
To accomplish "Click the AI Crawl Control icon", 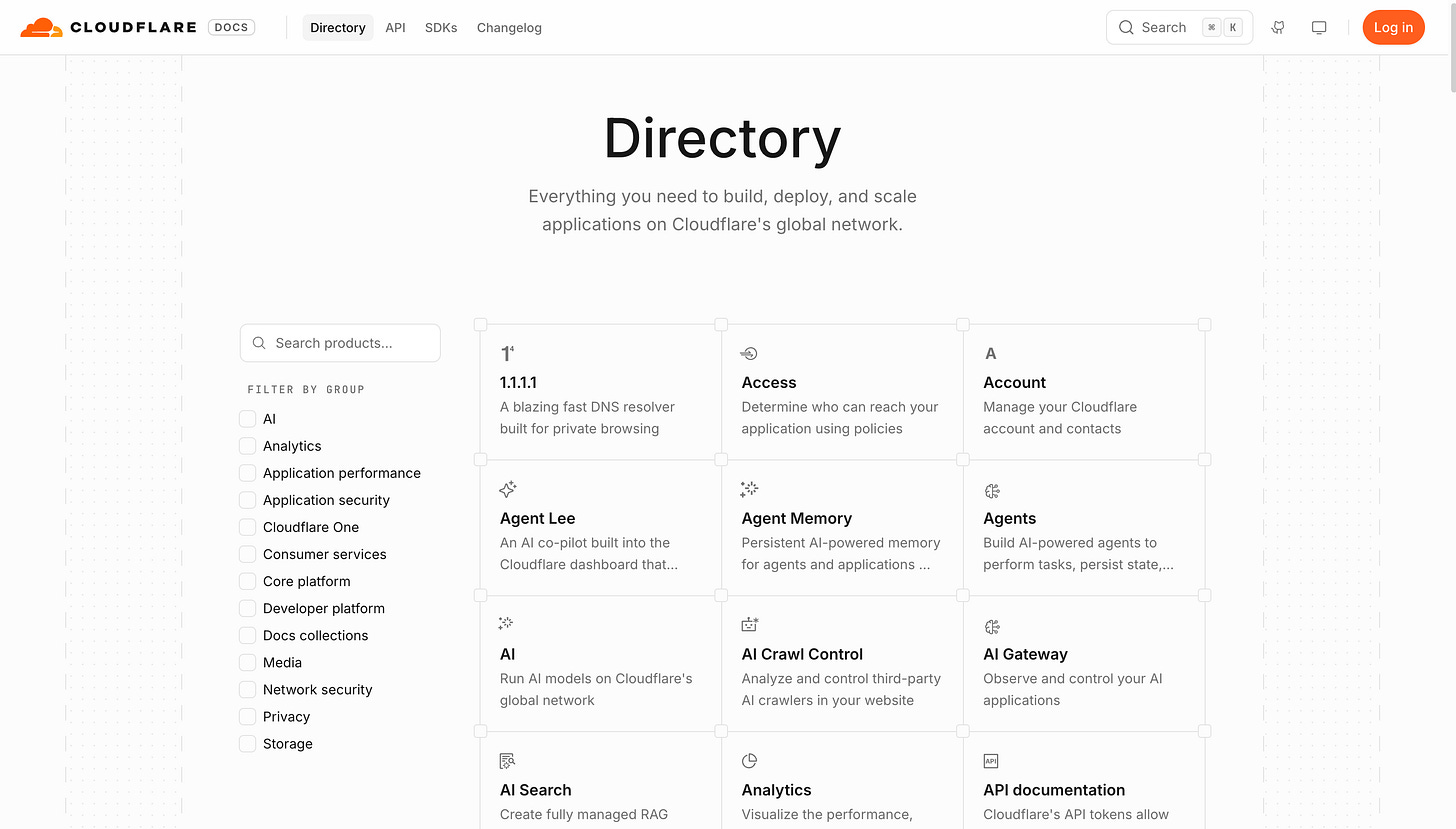I will (750, 625).
